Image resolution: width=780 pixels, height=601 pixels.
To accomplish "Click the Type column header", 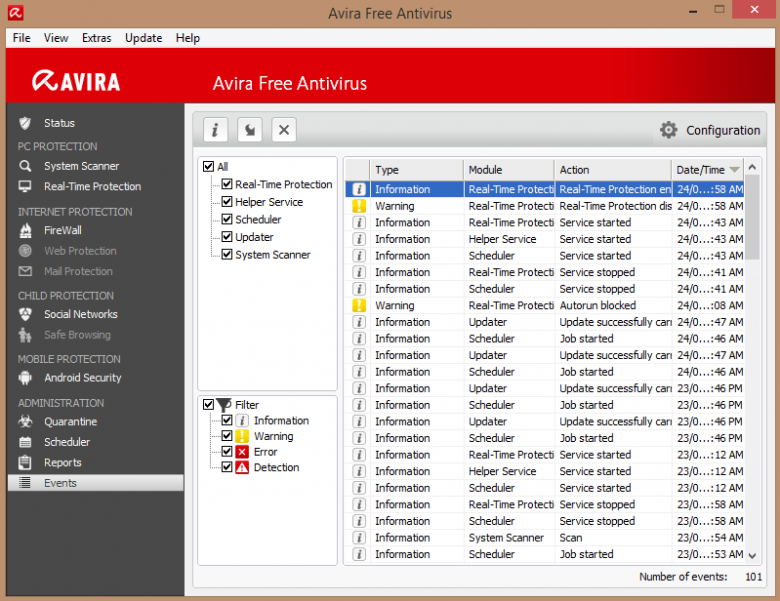I will [x=415, y=170].
